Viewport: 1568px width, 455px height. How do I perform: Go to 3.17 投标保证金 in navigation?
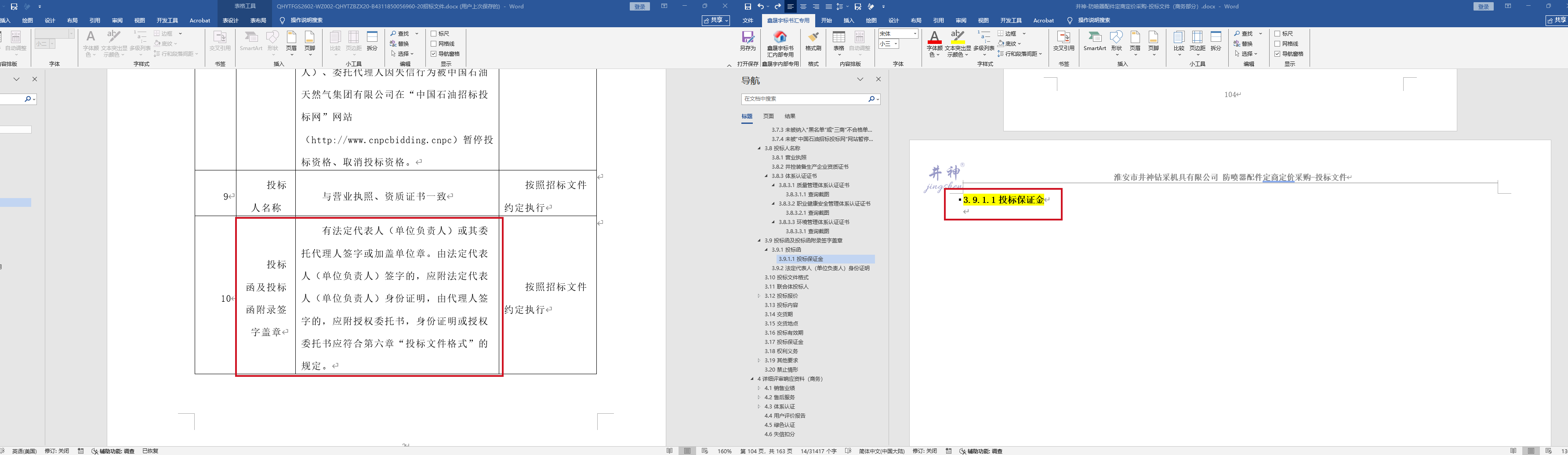pos(784,342)
